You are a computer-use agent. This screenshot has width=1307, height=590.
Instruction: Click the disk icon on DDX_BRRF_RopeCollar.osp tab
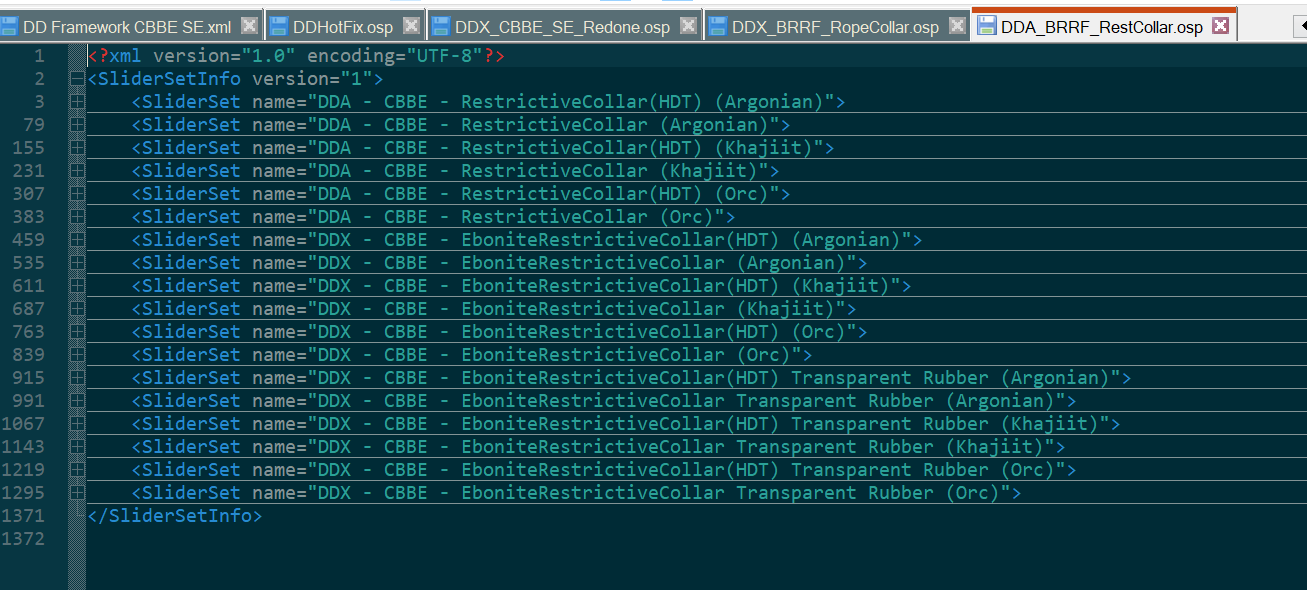[718, 26]
